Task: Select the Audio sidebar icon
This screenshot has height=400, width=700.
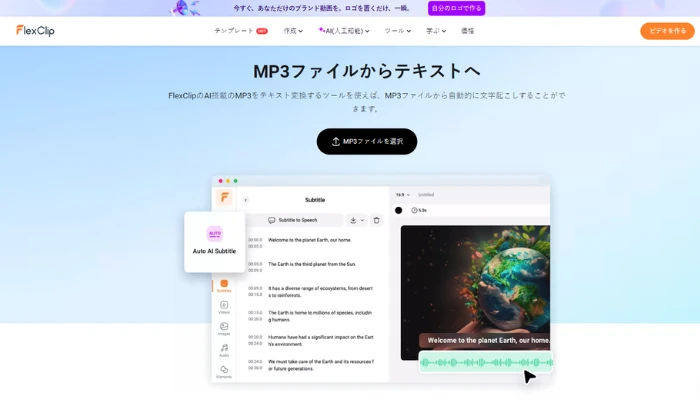Action: click(x=224, y=350)
